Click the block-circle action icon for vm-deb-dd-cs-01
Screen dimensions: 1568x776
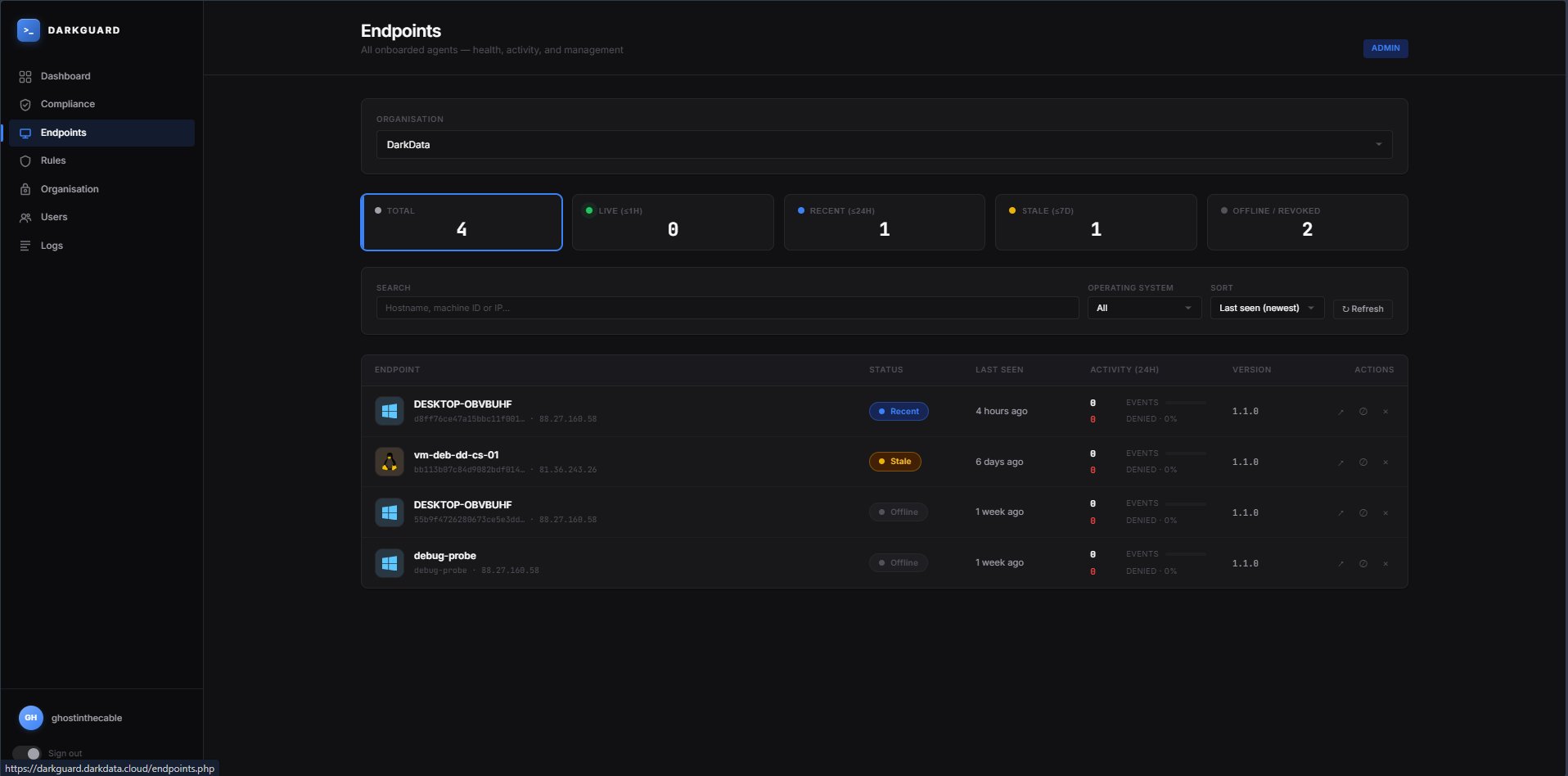(1363, 462)
